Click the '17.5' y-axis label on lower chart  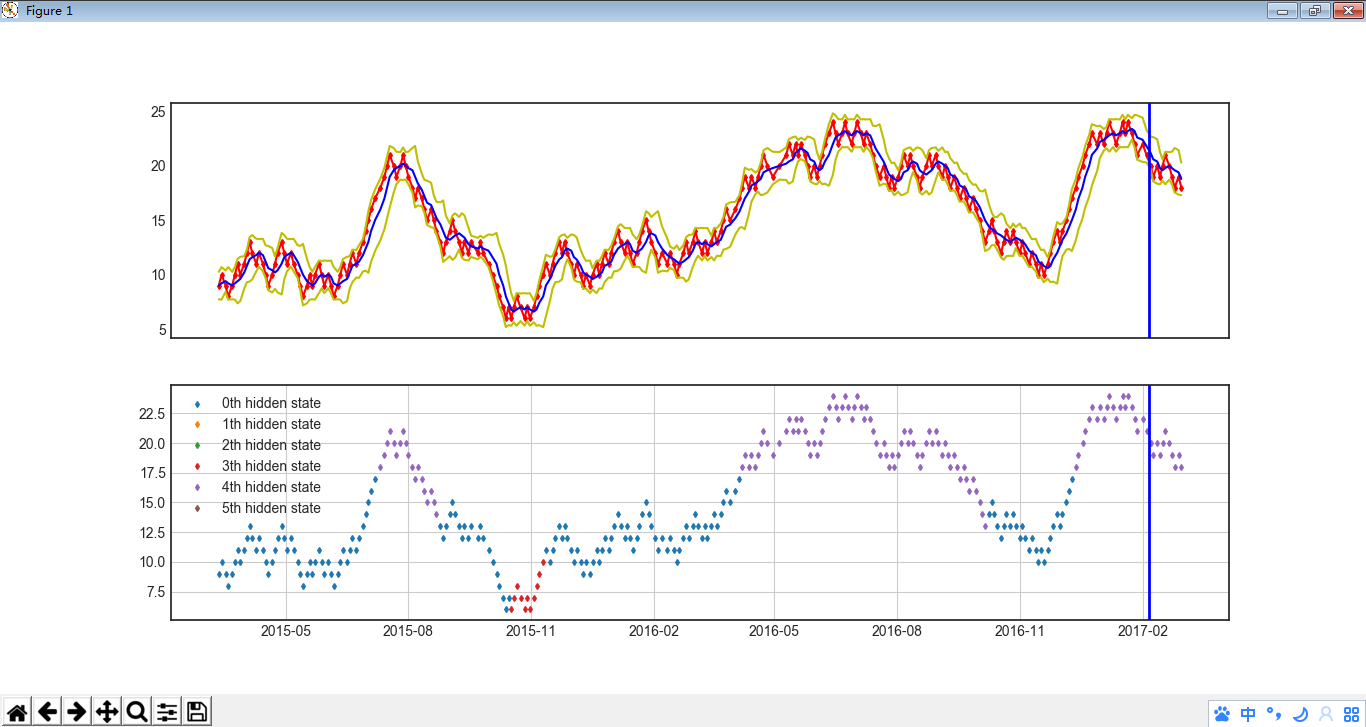click(153, 473)
